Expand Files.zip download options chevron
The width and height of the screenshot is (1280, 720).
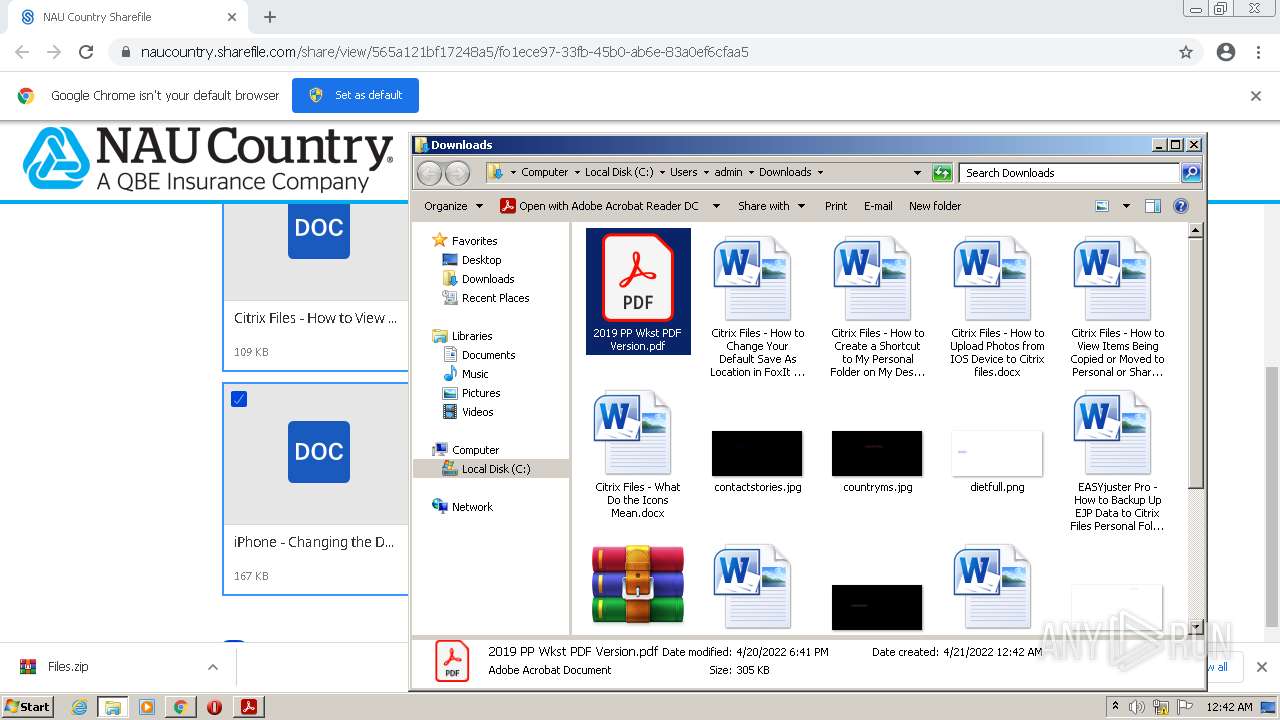pyautogui.click(x=213, y=667)
